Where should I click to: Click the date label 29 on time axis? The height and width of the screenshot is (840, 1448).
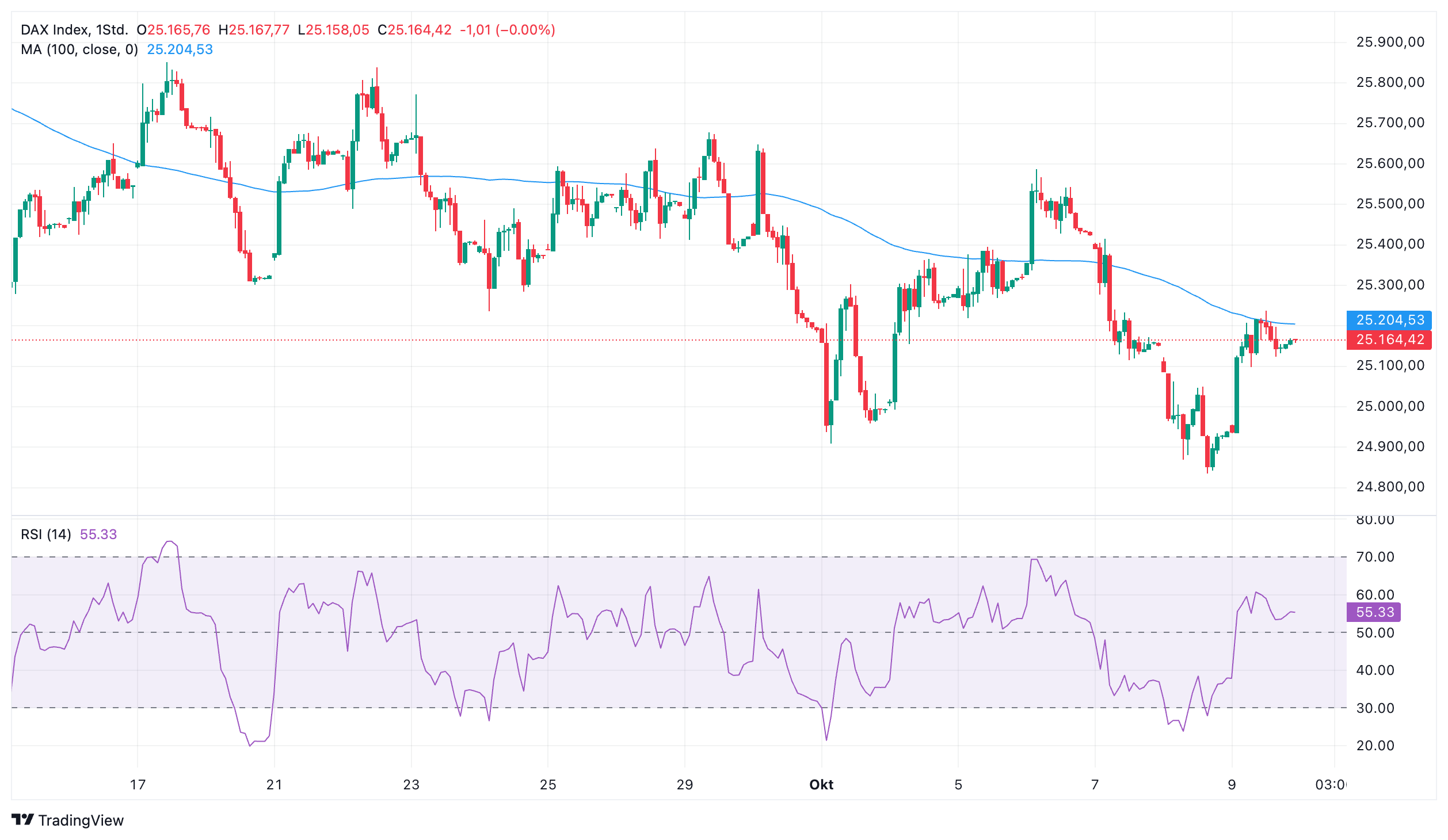click(685, 785)
